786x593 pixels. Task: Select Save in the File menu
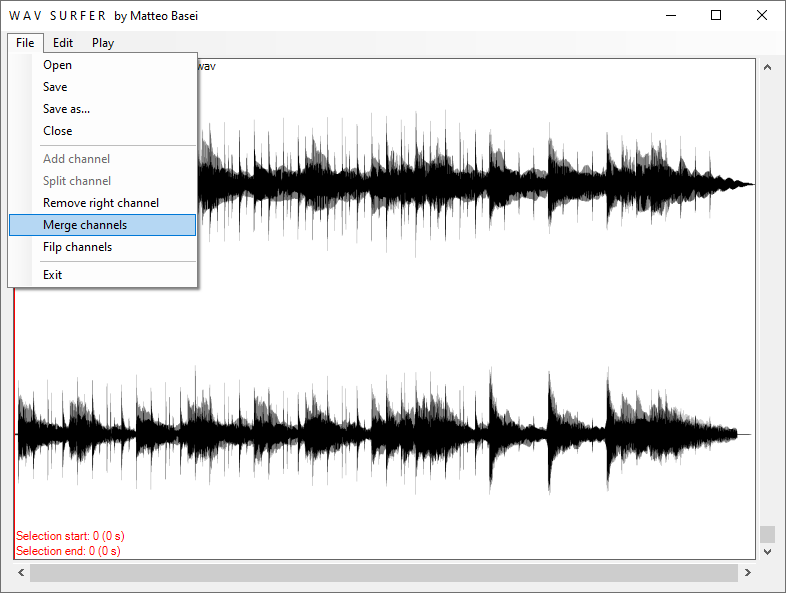[102, 87]
